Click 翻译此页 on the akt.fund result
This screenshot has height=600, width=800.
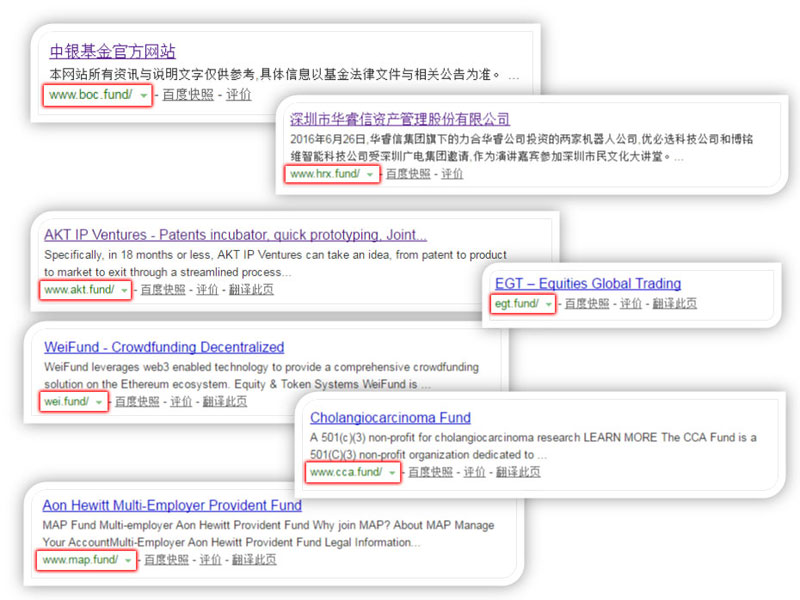point(251,289)
